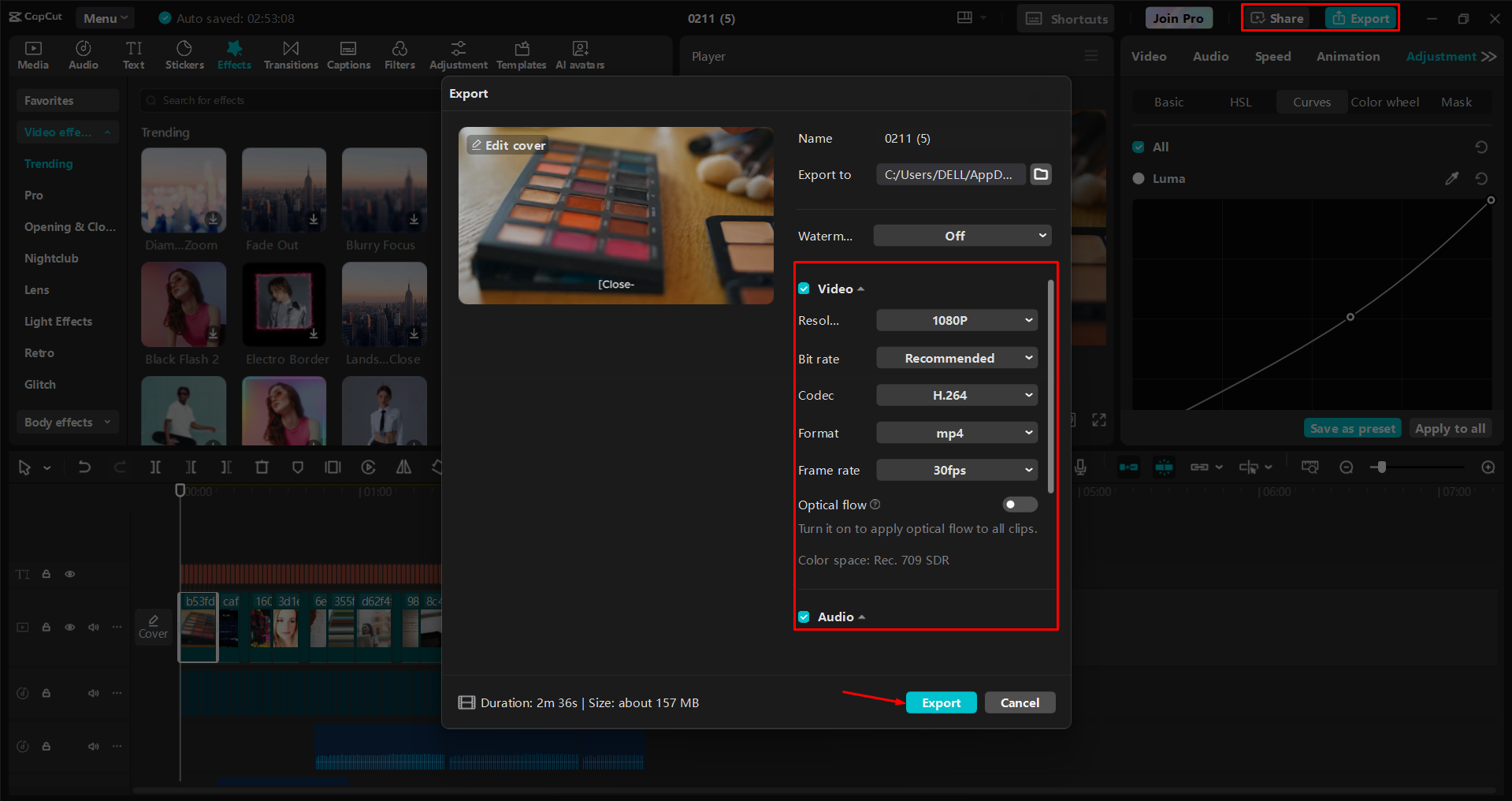1512x801 pixels.
Task: Open the Frame rate dropdown
Action: pos(957,470)
